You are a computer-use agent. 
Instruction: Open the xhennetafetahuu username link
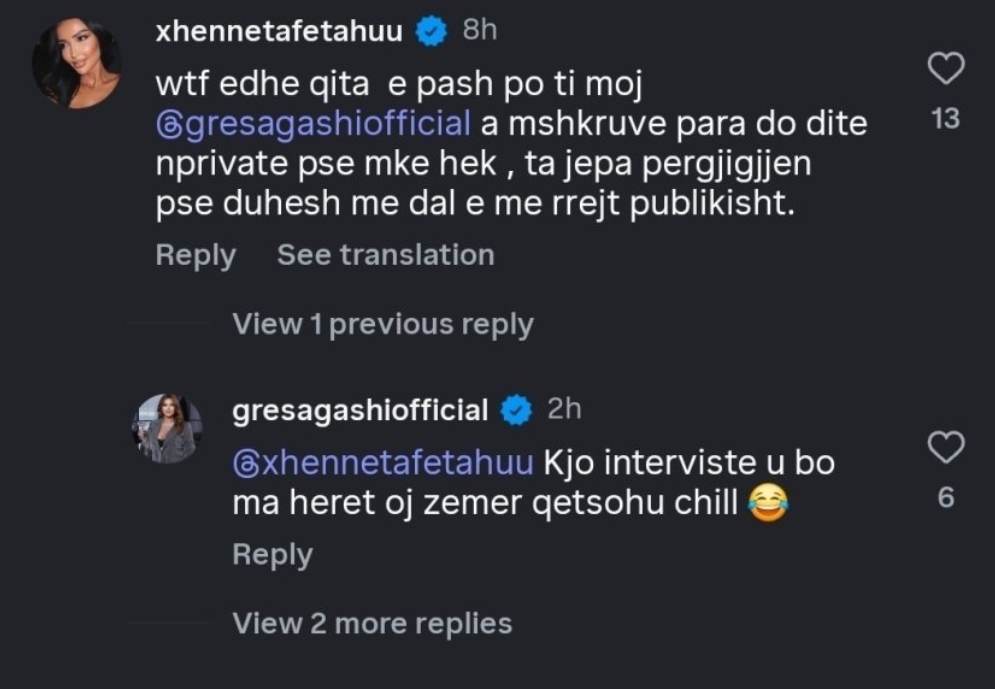click(x=279, y=32)
